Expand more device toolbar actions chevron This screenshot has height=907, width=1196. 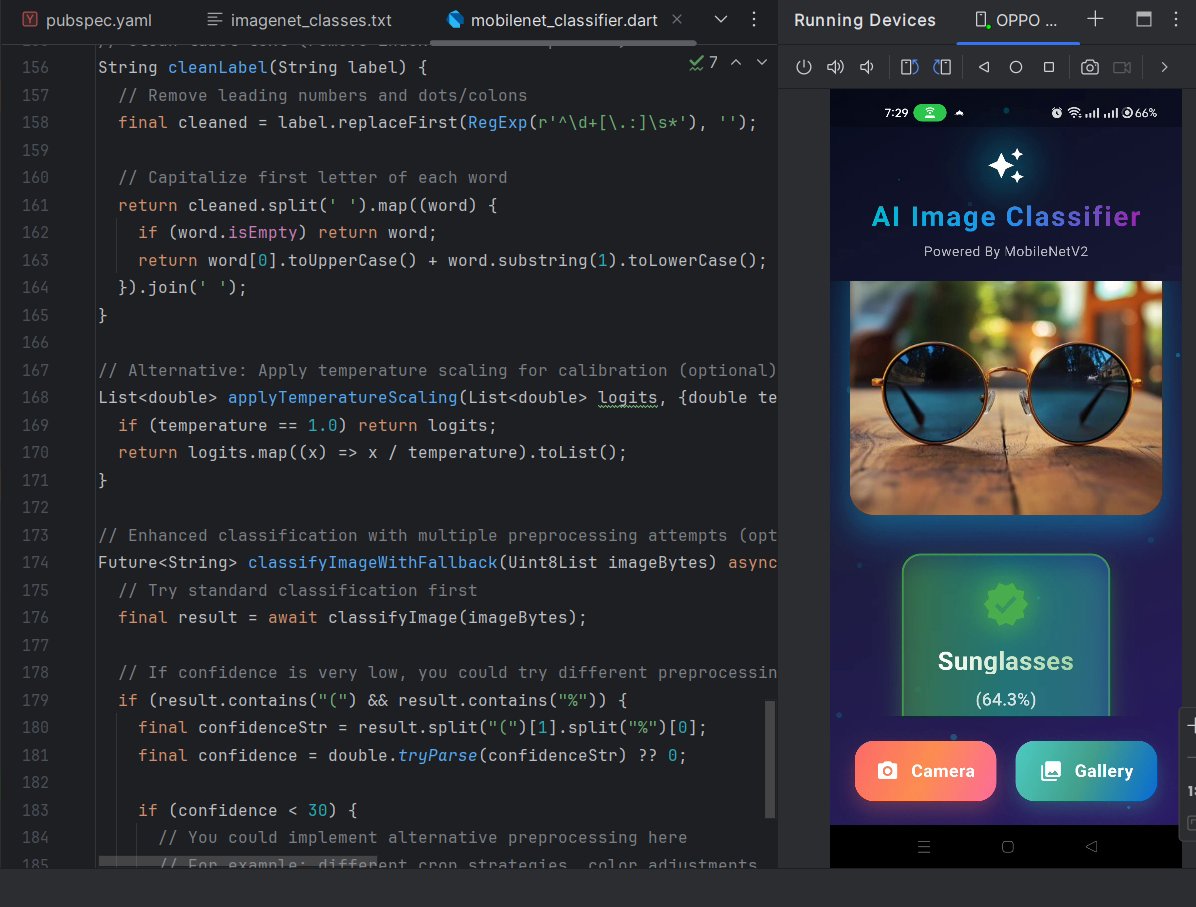(x=1164, y=67)
